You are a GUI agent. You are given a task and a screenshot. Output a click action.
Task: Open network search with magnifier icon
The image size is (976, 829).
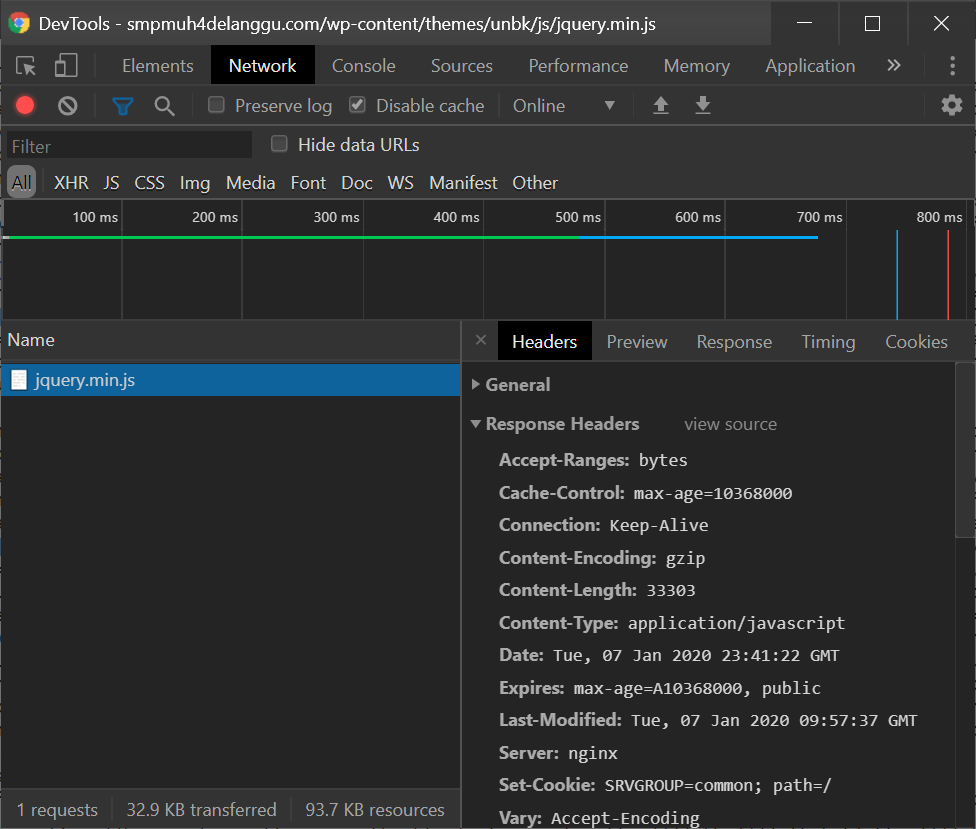[x=165, y=106]
